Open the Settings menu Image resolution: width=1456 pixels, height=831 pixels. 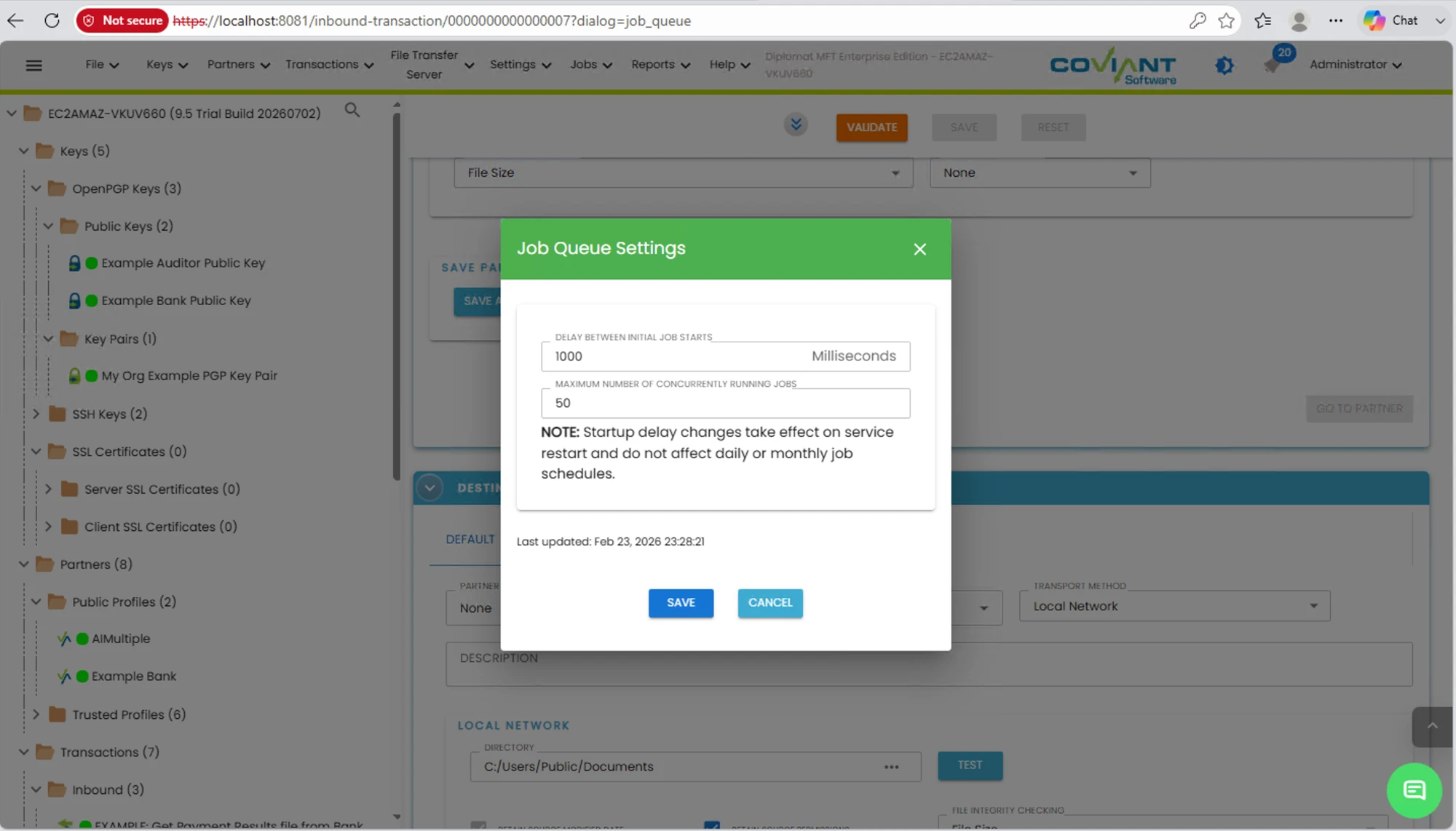(x=520, y=65)
